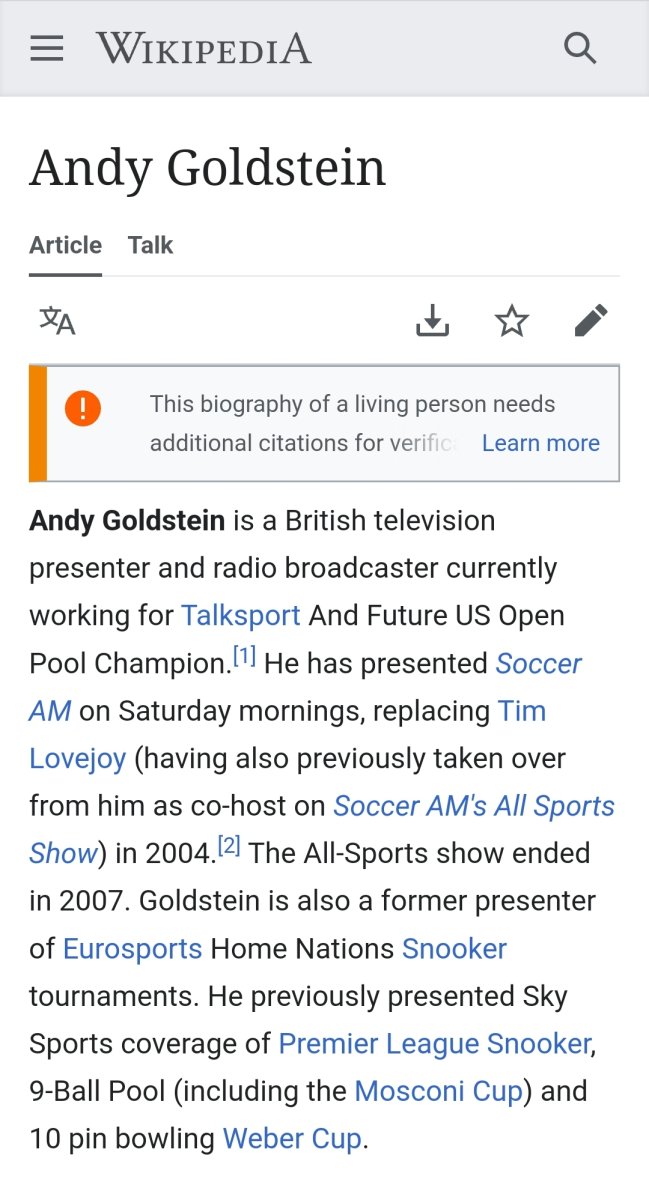Follow the Snooker article link
Screen dimensions: 649x1200
click(454, 948)
